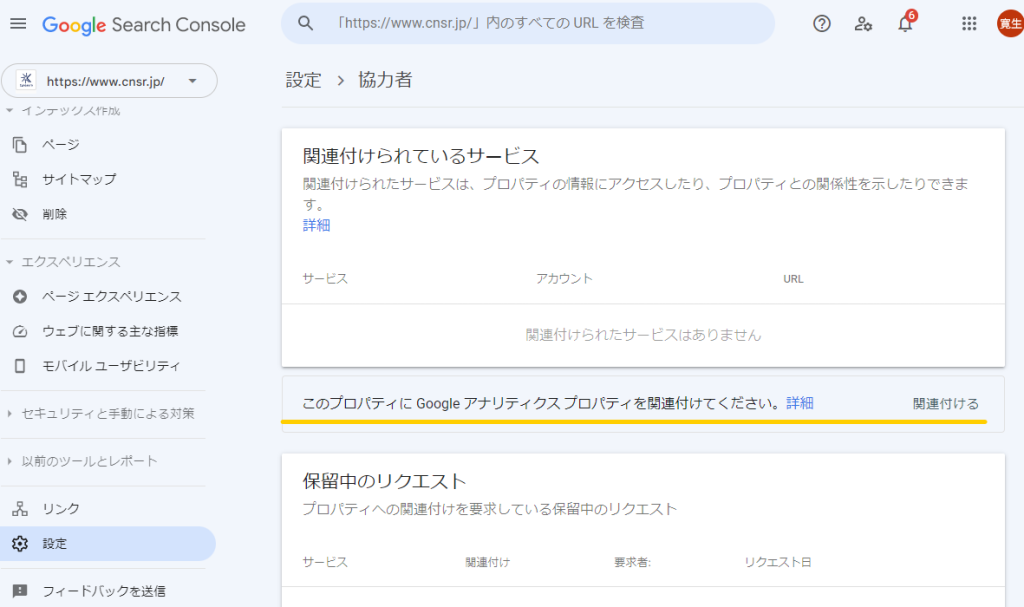Click the リクエスト日 column header
The height and width of the screenshot is (607, 1024).
(778, 563)
